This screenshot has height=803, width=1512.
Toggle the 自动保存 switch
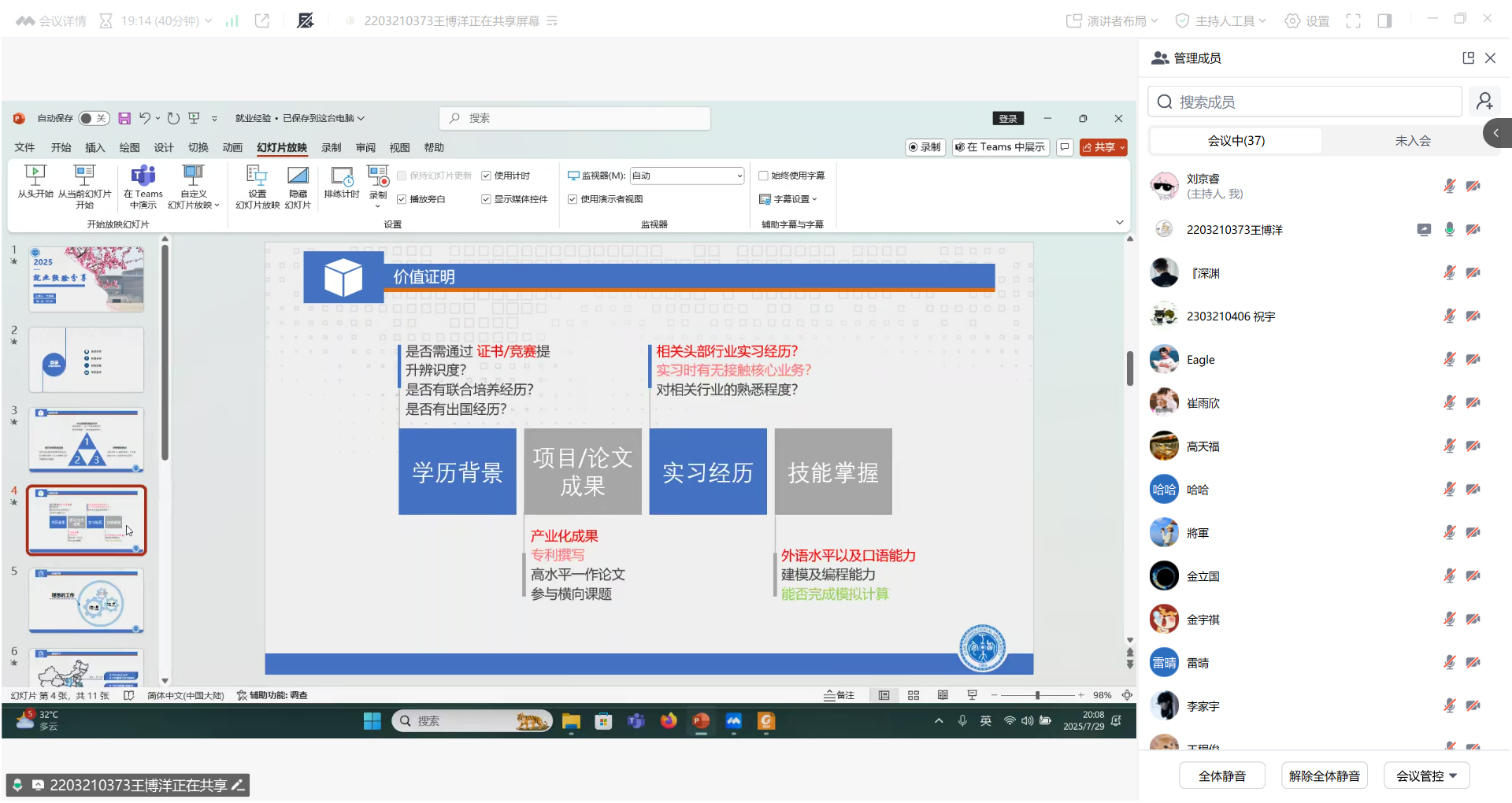click(x=93, y=118)
